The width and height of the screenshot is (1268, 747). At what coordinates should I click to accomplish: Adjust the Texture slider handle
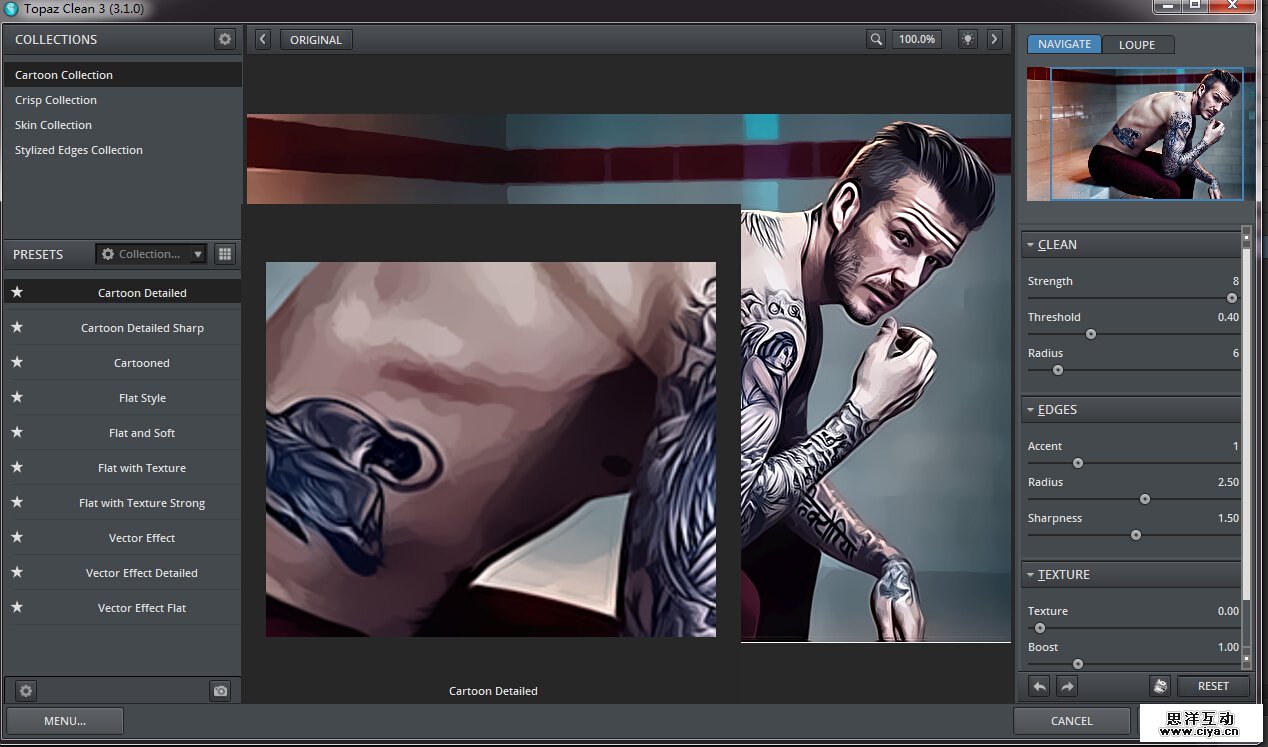click(x=1040, y=628)
